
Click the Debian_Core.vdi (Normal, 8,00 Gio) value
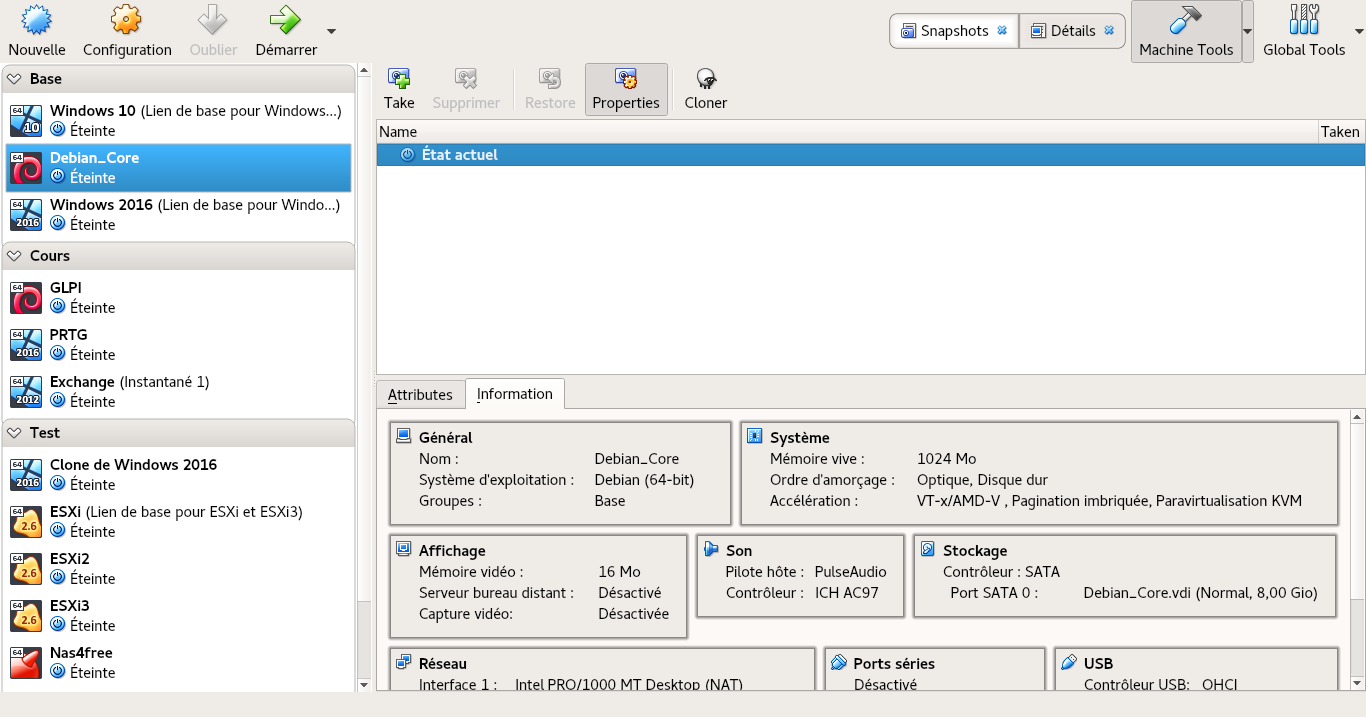coord(1201,593)
